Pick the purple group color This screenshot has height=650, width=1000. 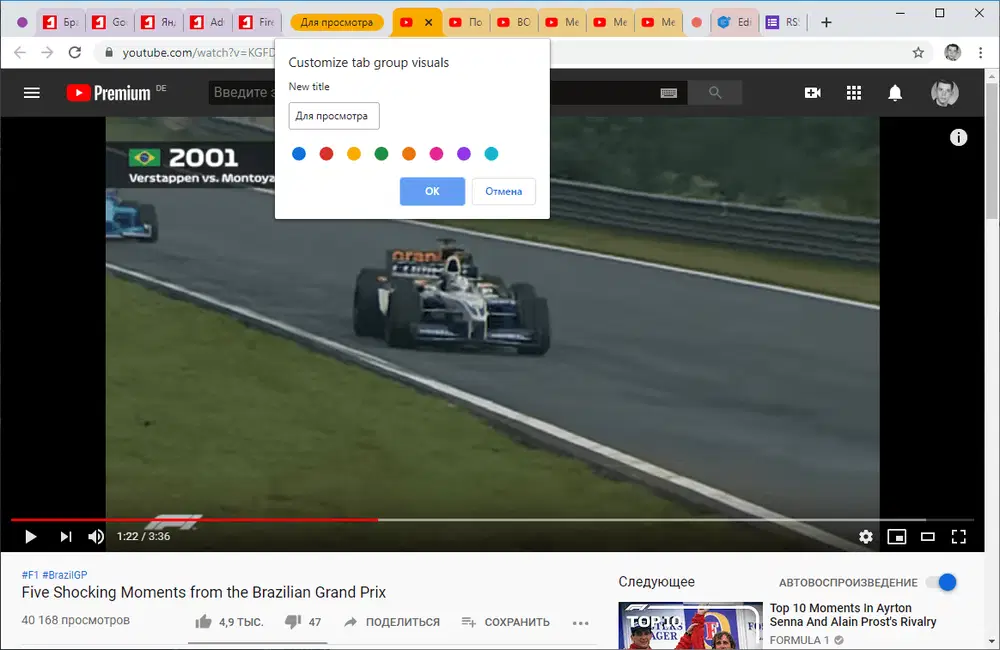point(464,154)
